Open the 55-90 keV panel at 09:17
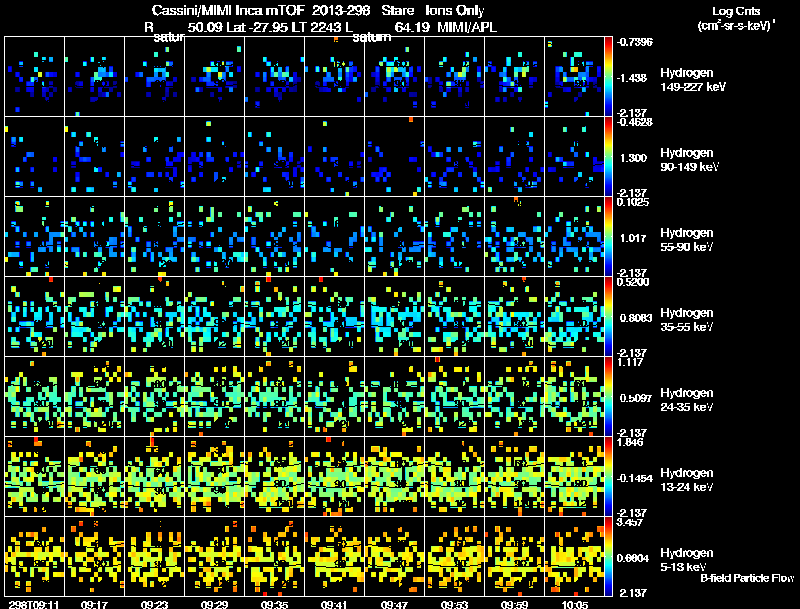 click(x=94, y=237)
